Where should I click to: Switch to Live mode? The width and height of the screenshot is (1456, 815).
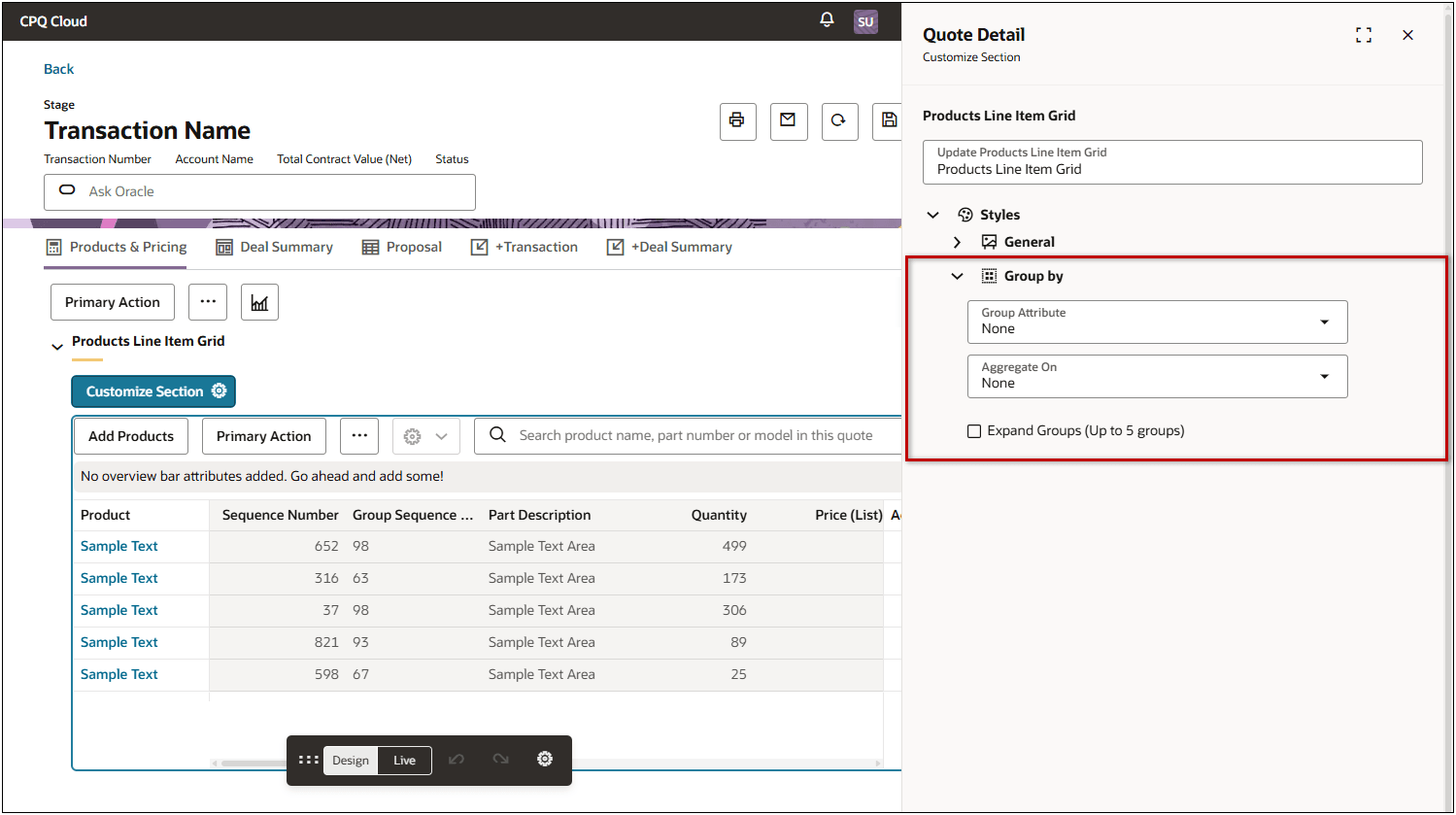click(404, 761)
